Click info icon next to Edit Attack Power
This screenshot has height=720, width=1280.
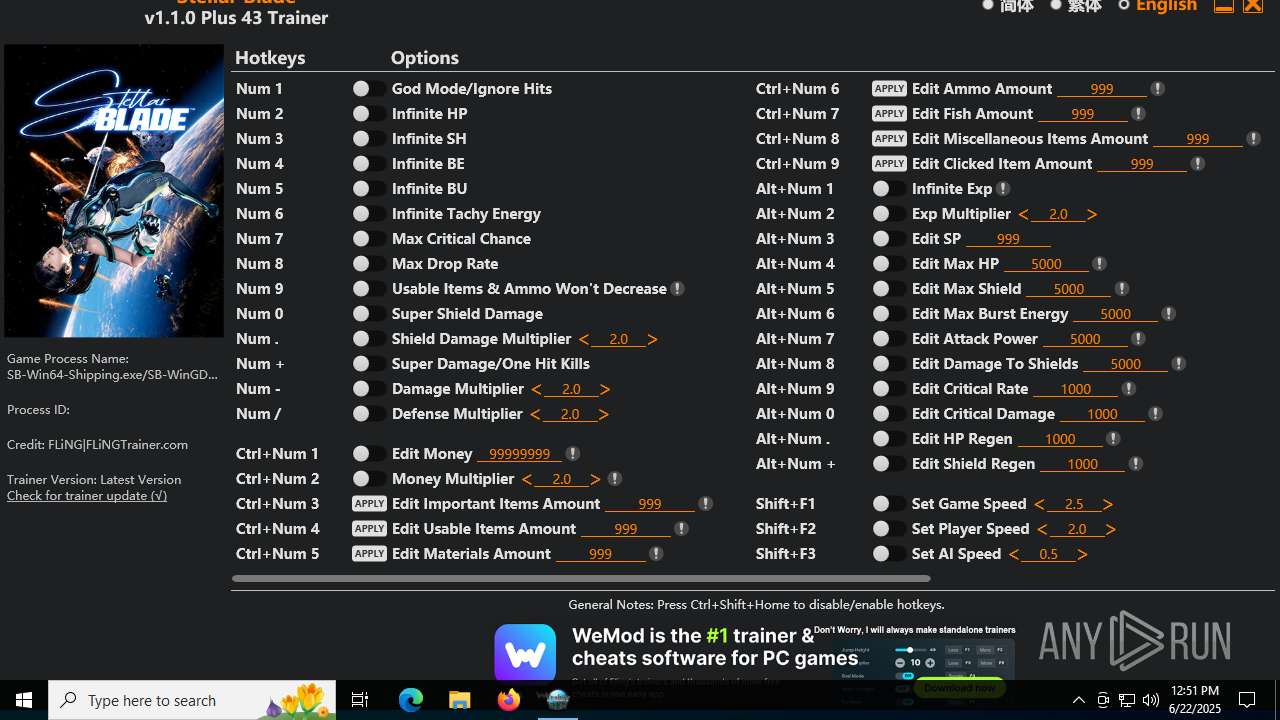click(x=1137, y=339)
